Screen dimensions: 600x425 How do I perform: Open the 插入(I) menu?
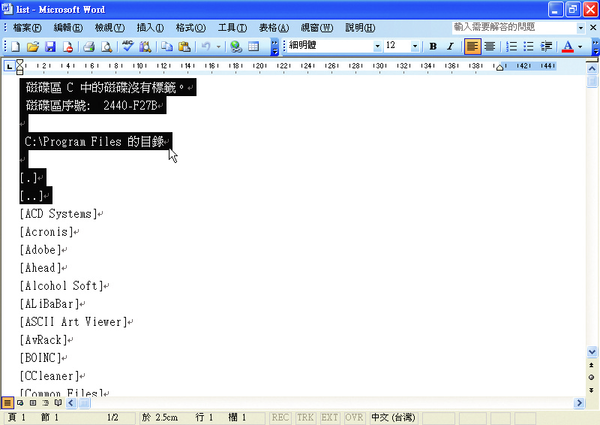[150, 28]
